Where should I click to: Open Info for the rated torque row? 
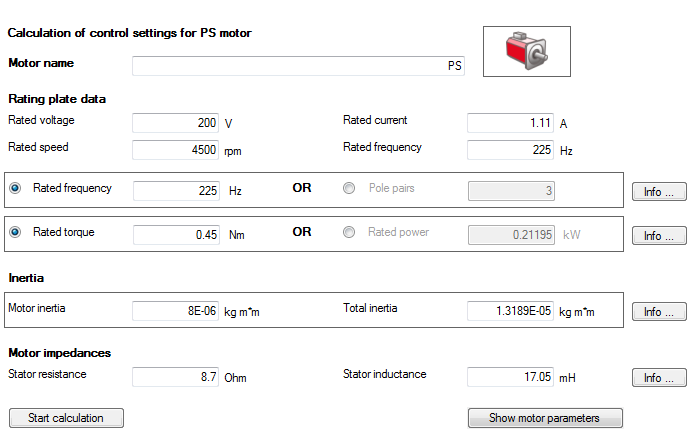[659, 236]
